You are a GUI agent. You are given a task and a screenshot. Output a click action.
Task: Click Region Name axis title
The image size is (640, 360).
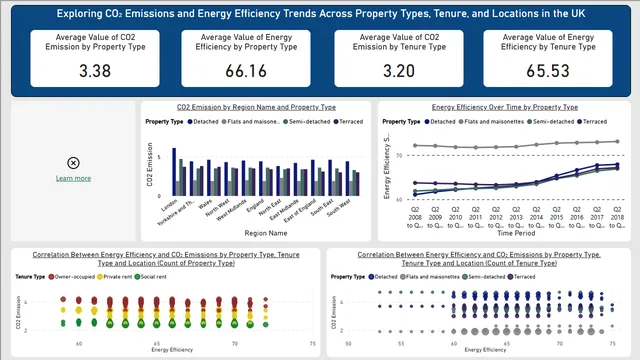pyautogui.click(x=266, y=233)
